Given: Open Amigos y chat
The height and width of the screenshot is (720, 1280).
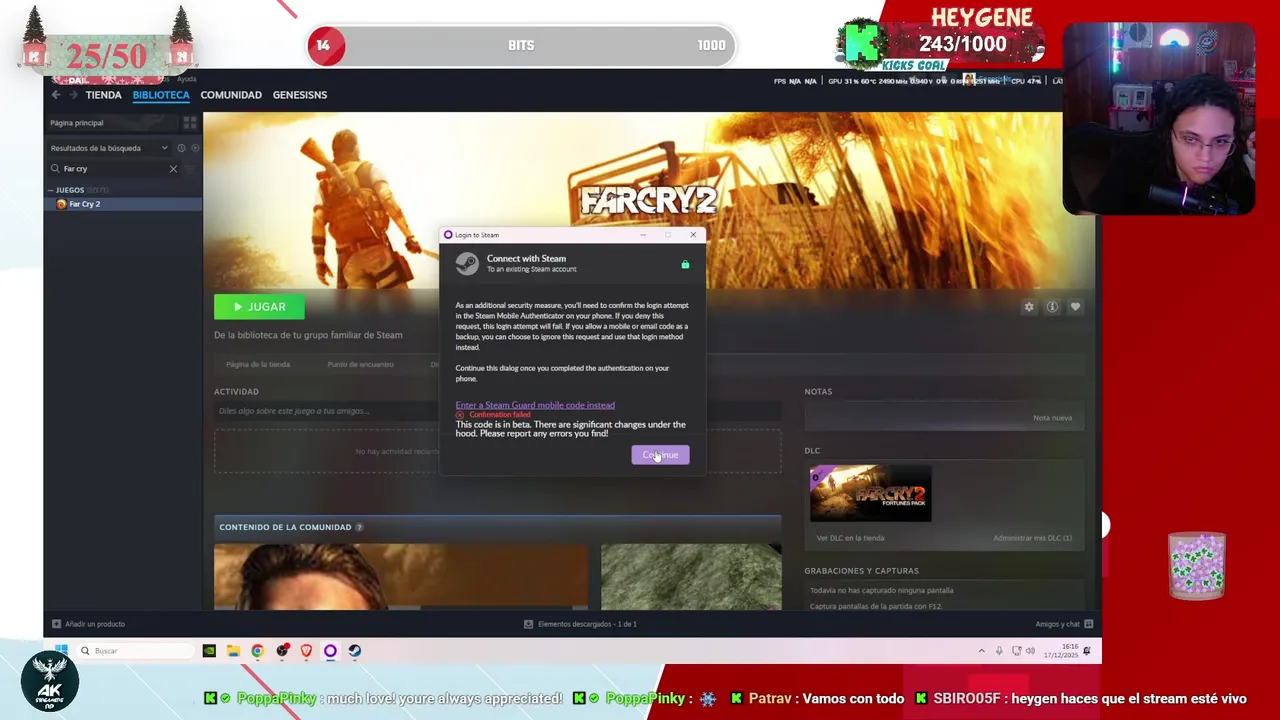Looking at the screenshot, I should coord(1064,624).
